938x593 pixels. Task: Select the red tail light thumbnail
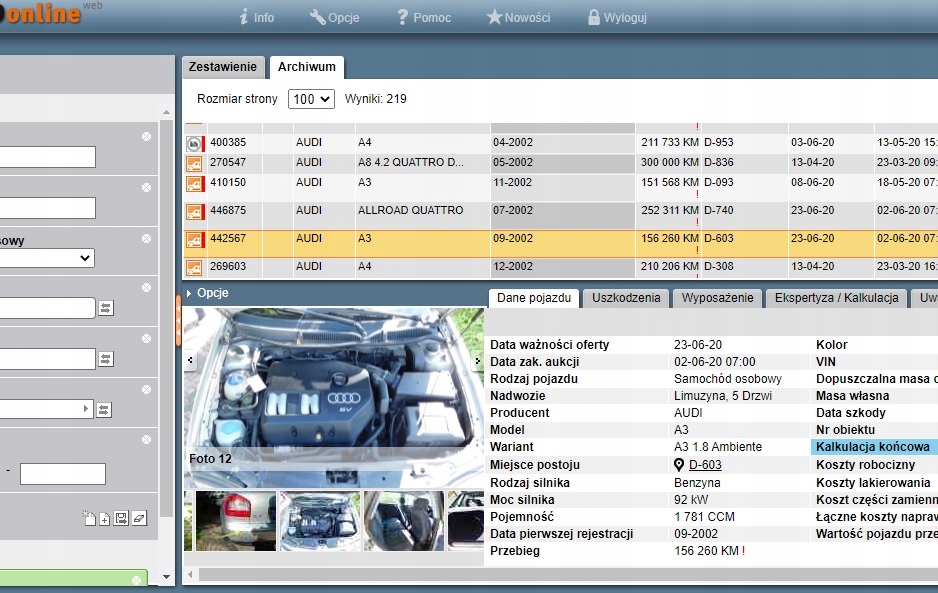click(235, 521)
